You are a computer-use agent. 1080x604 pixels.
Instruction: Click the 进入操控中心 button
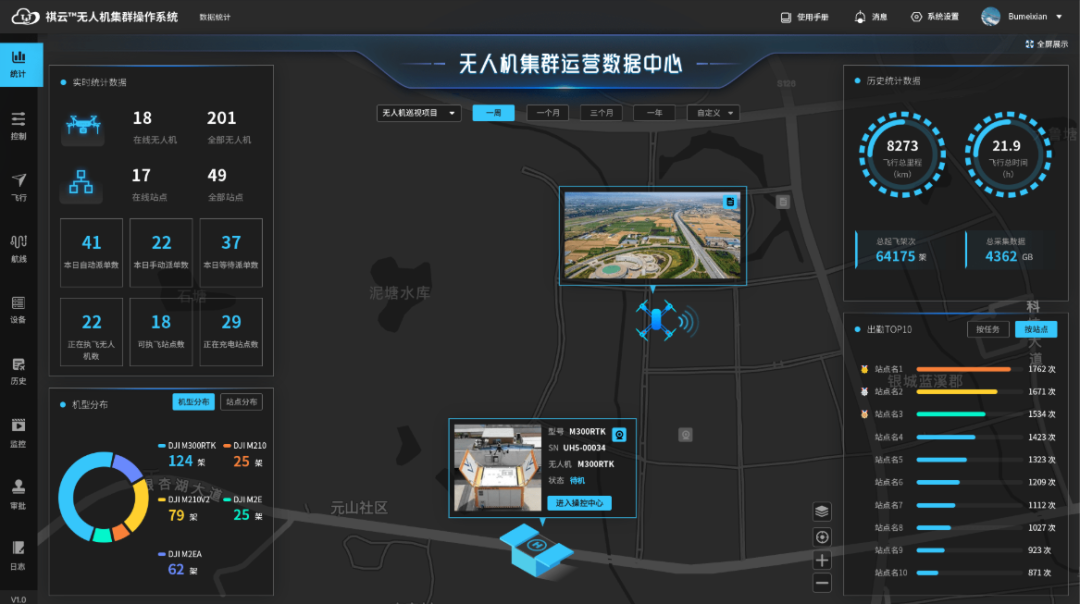[x=579, y=503]
